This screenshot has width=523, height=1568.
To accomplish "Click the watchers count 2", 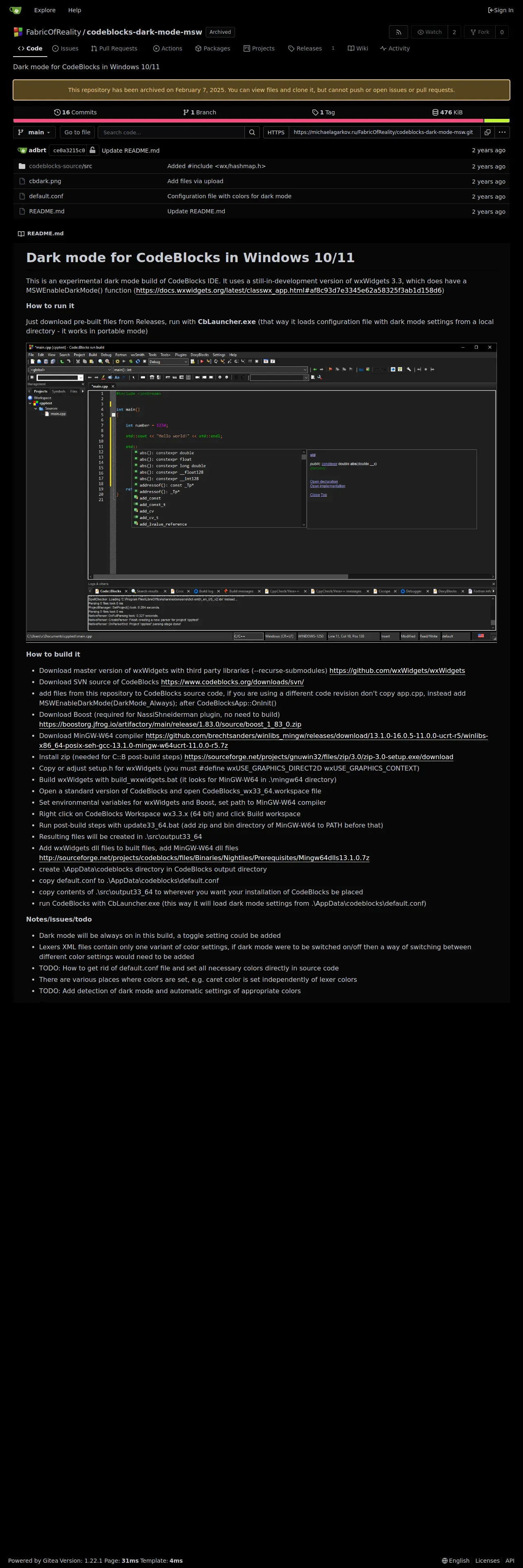I will [x=454, y=32].
